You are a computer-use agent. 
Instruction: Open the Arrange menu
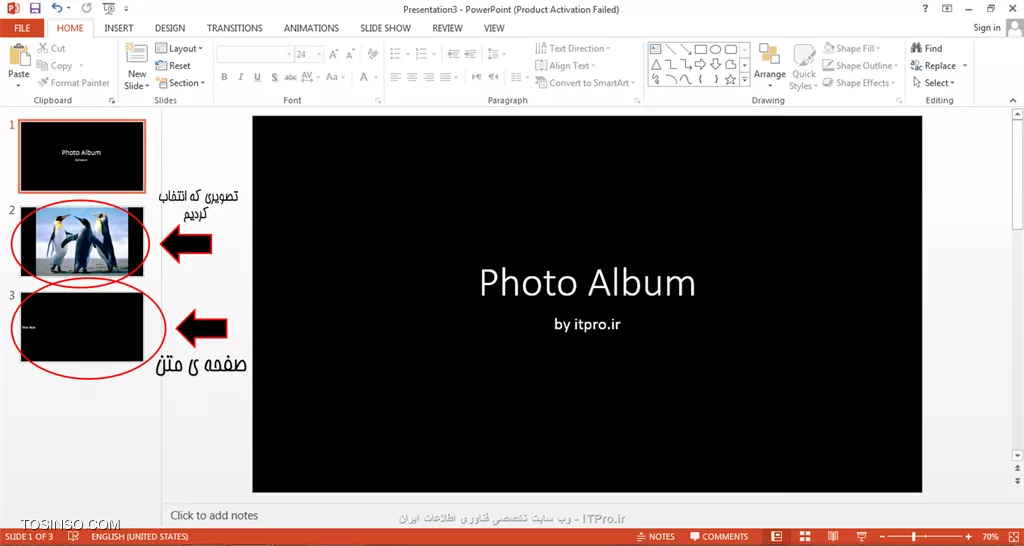[769, 67]
